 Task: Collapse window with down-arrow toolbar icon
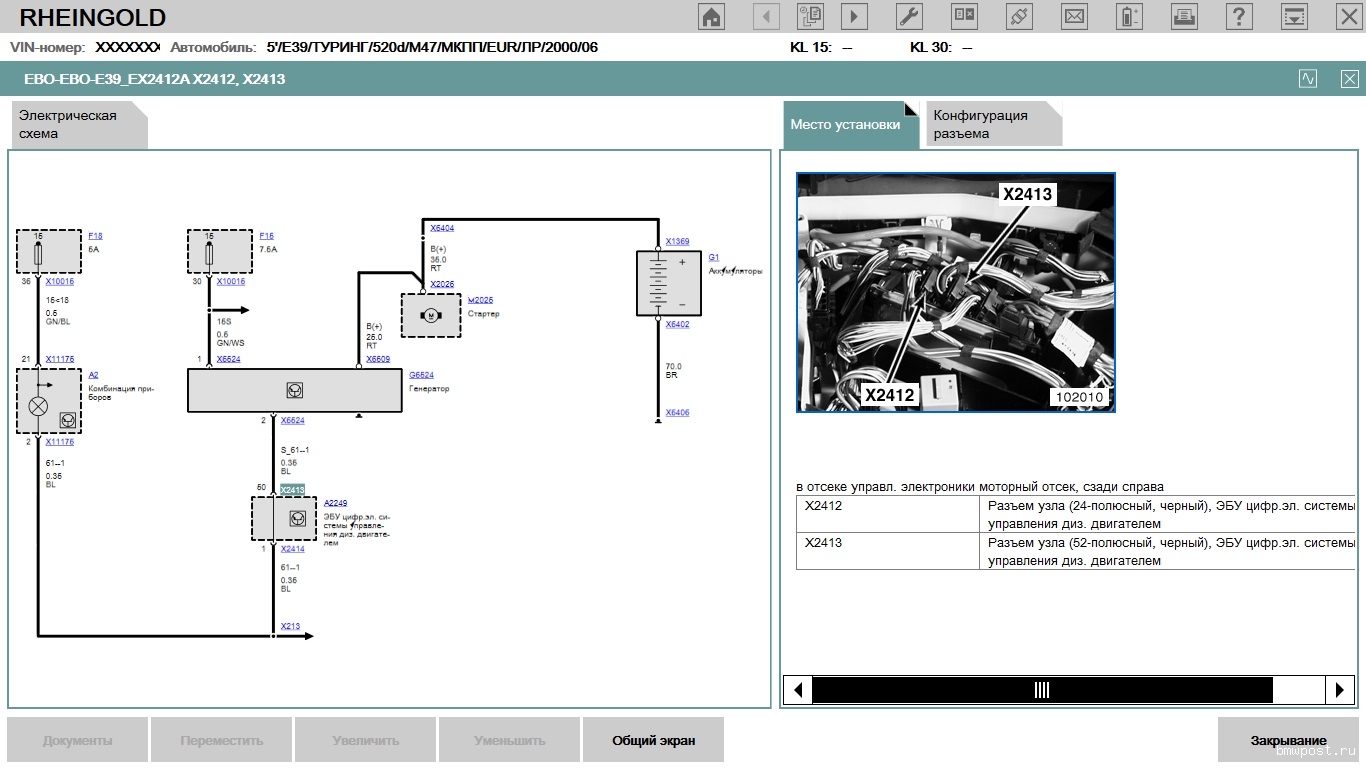1294,16
